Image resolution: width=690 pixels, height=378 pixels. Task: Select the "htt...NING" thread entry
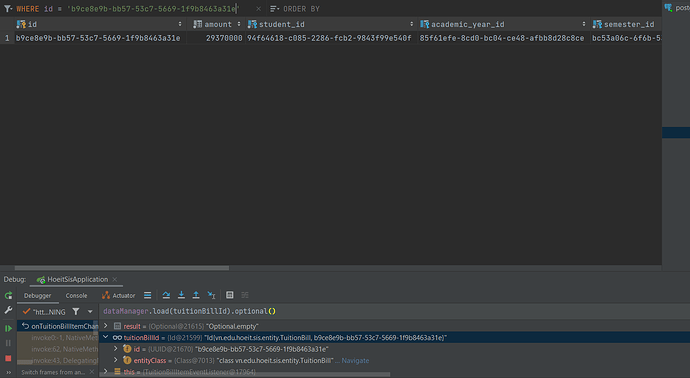(x=44, y=312)
